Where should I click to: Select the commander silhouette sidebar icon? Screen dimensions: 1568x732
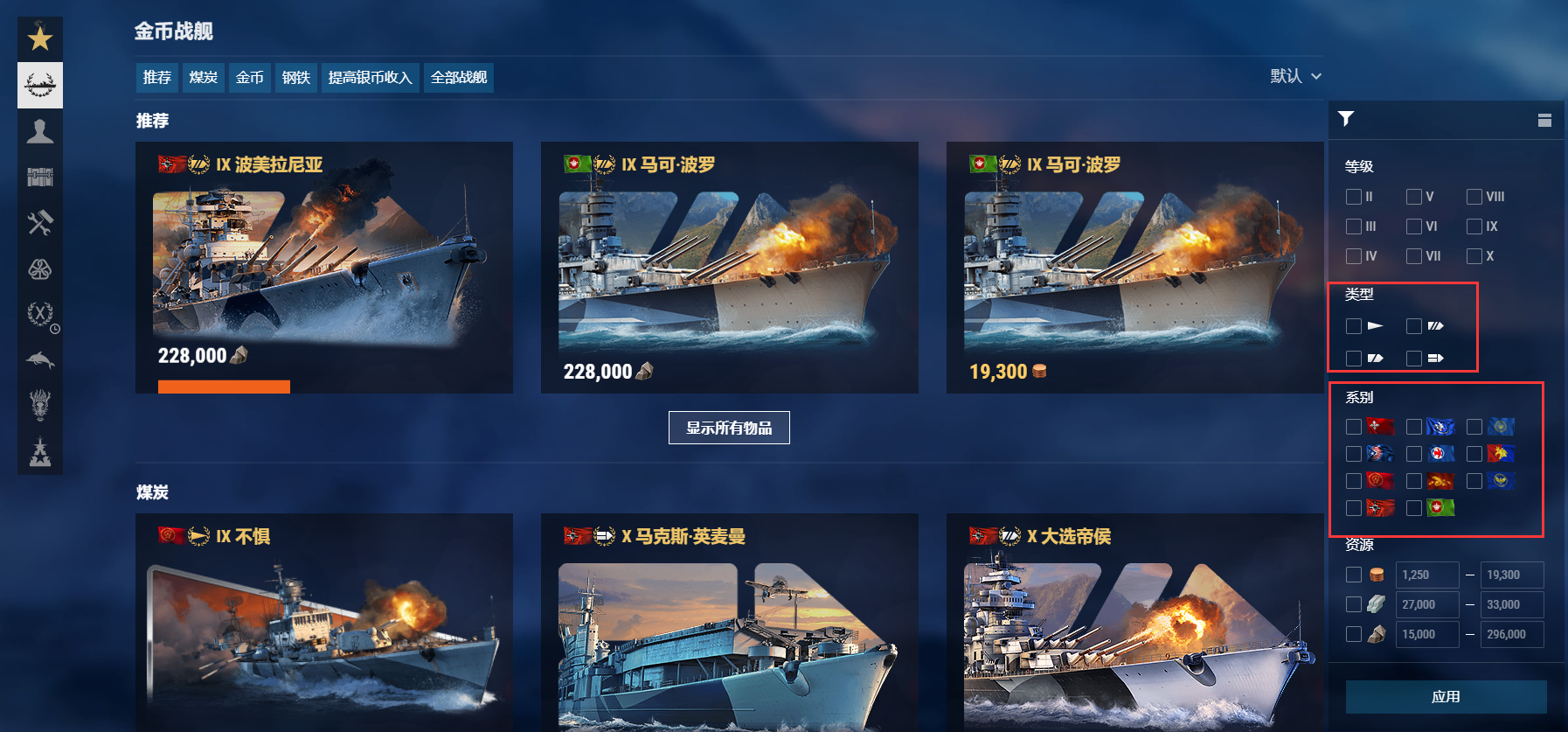tap(40, 131)
